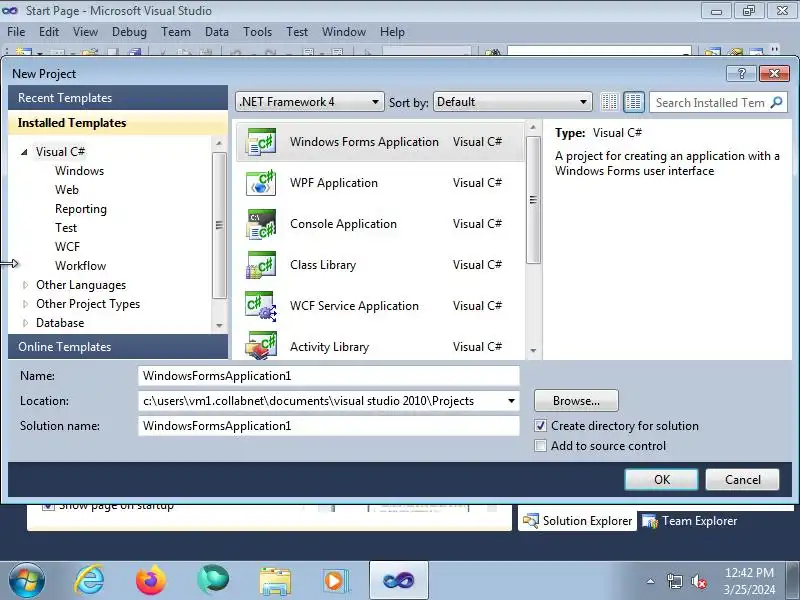
Task: Open Firefox from the taskbar
Action: click(151, 580)
